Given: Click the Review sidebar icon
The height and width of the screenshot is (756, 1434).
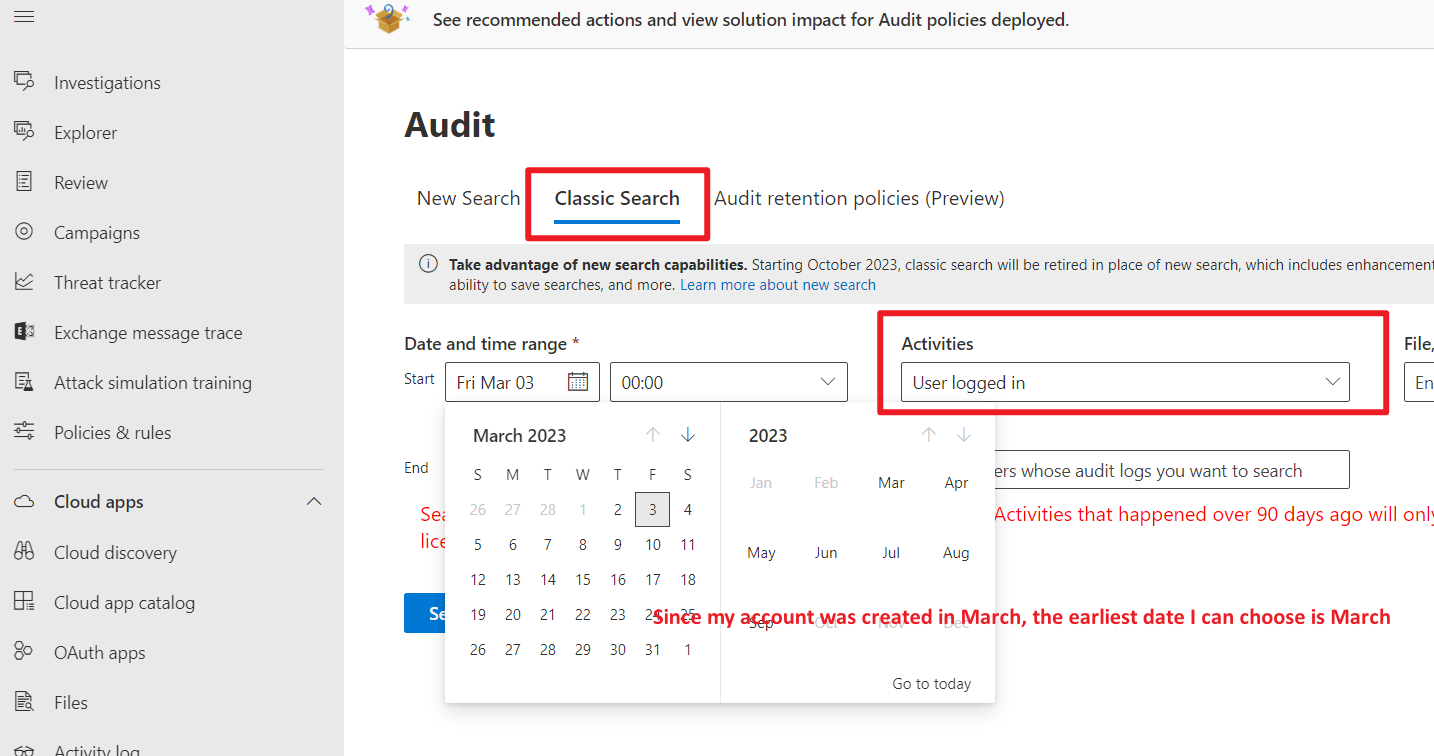Looking at the screenshot, I should coord(24,182).
